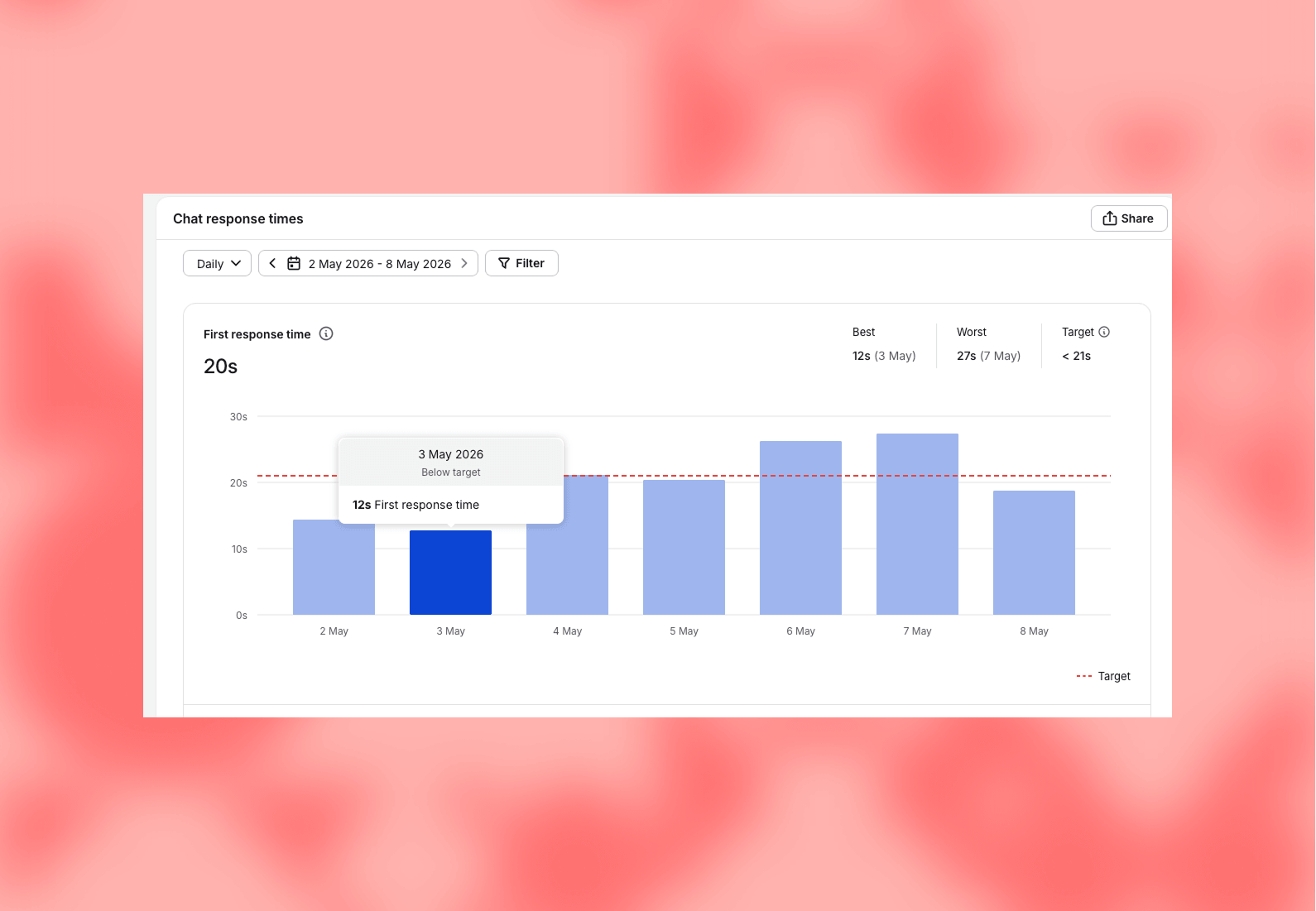Click the 7 May axis label

[x=917, y=631]
